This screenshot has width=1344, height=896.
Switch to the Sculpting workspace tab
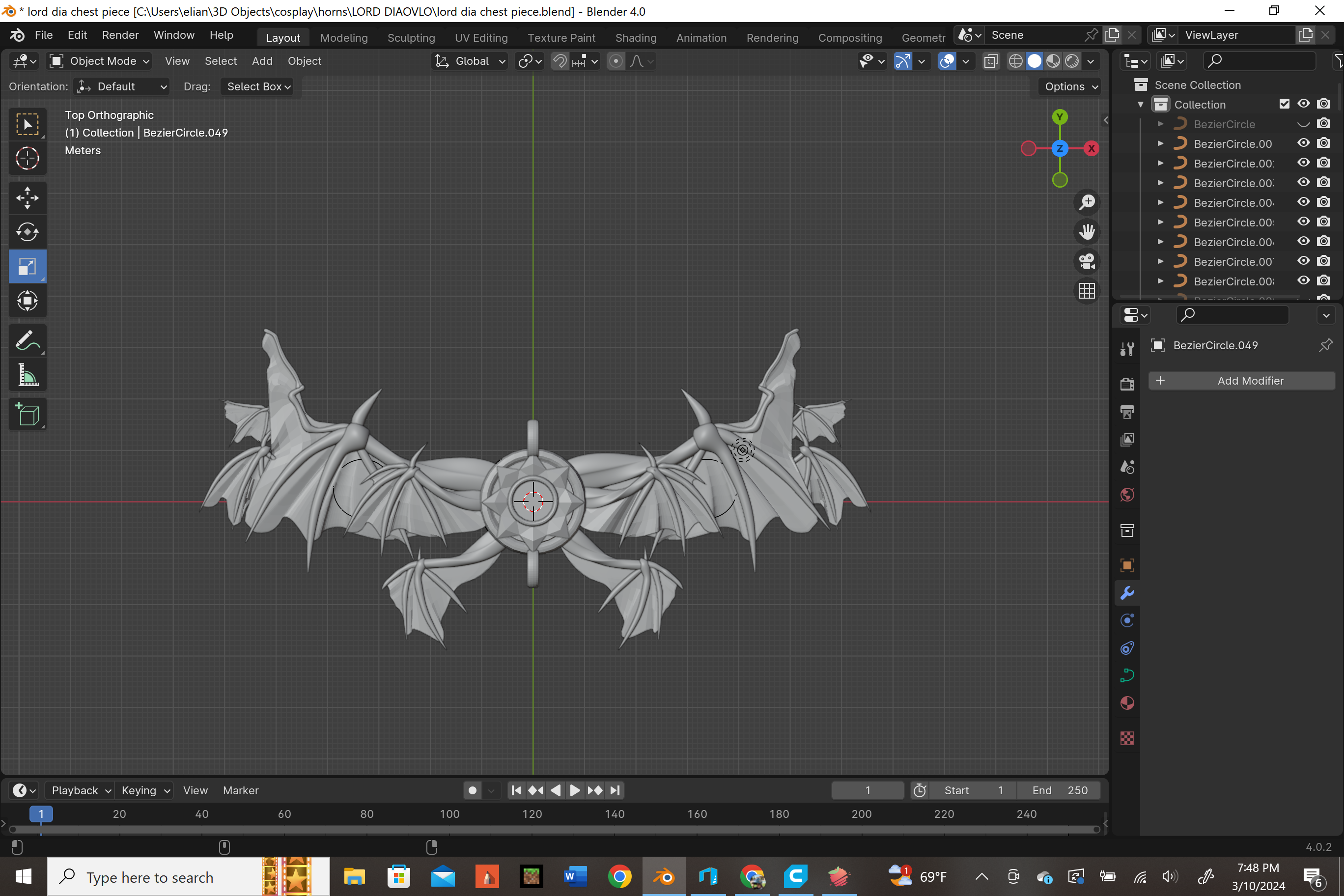pos(411,38)
